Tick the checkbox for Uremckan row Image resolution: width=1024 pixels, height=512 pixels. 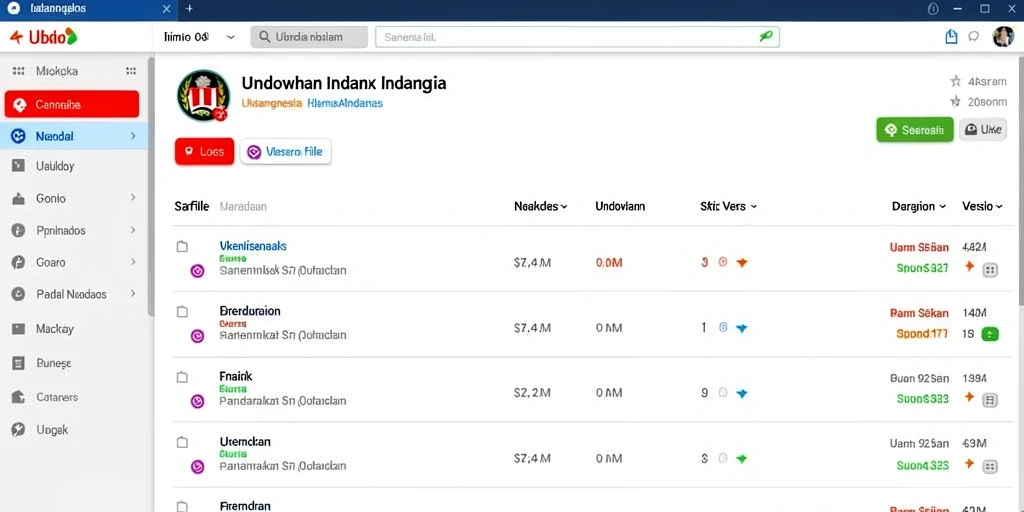182,442
